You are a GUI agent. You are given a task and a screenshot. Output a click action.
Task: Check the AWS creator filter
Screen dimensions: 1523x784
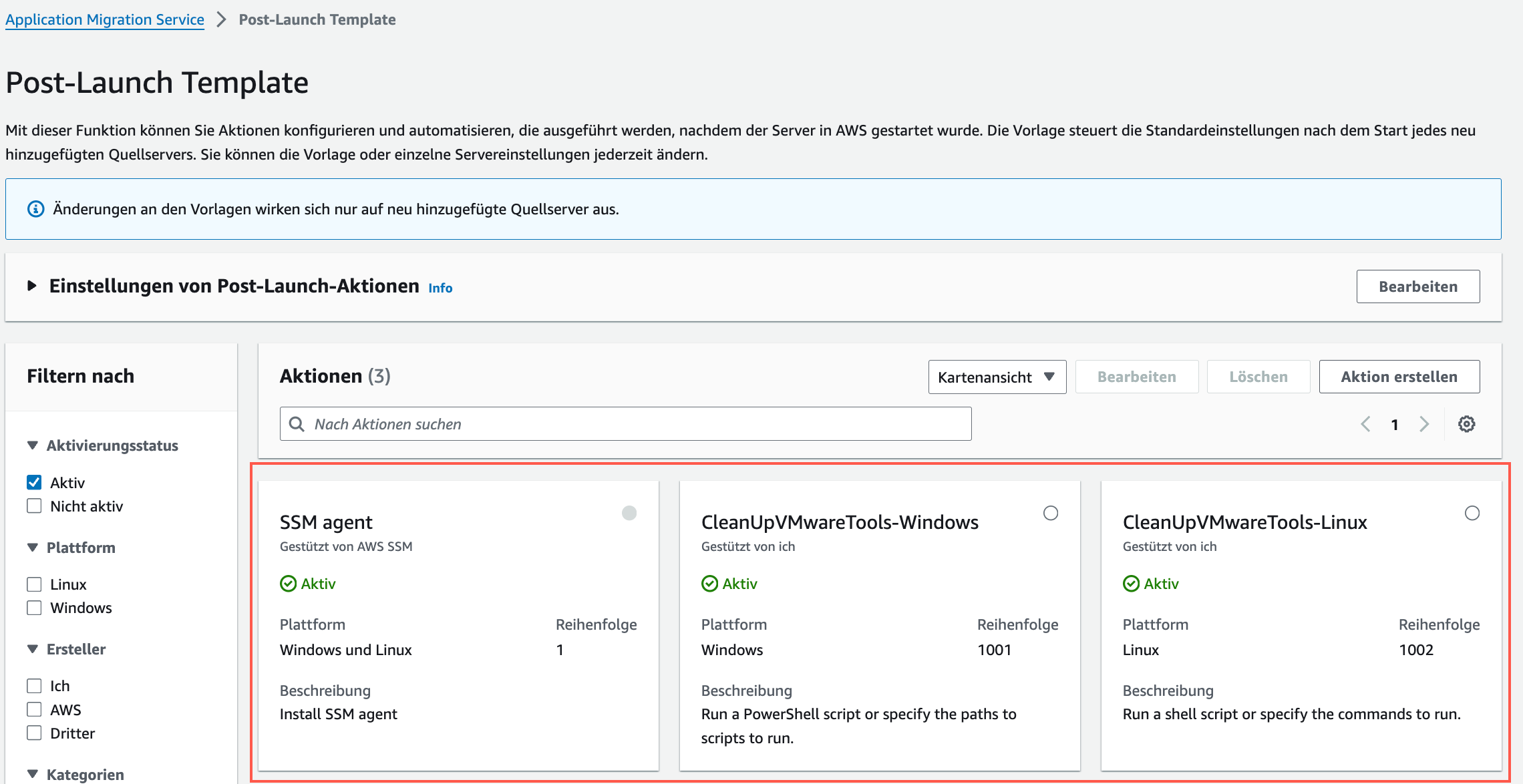pos(34,709)
